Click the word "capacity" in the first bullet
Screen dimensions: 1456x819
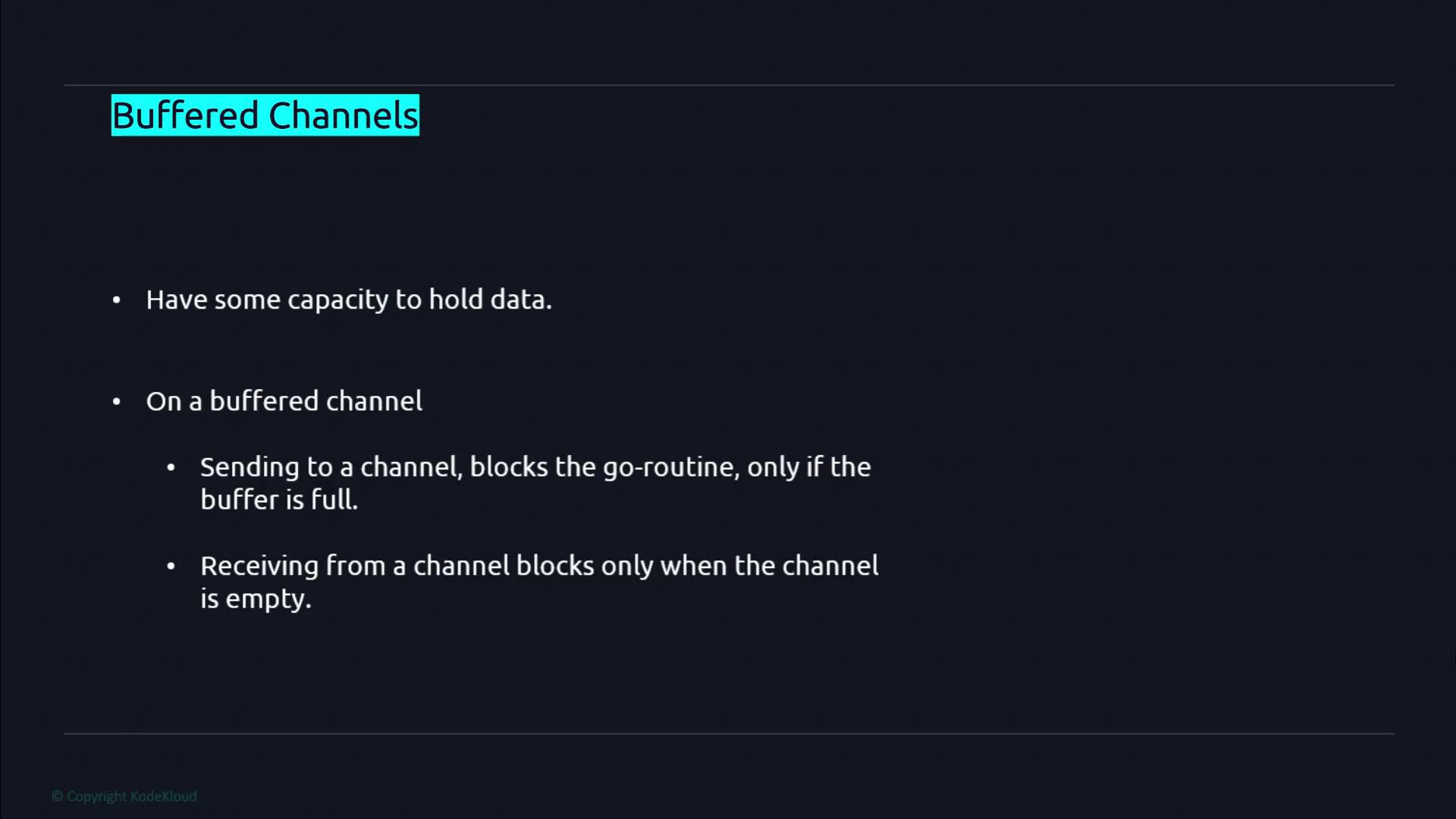(x=338, y=300)
